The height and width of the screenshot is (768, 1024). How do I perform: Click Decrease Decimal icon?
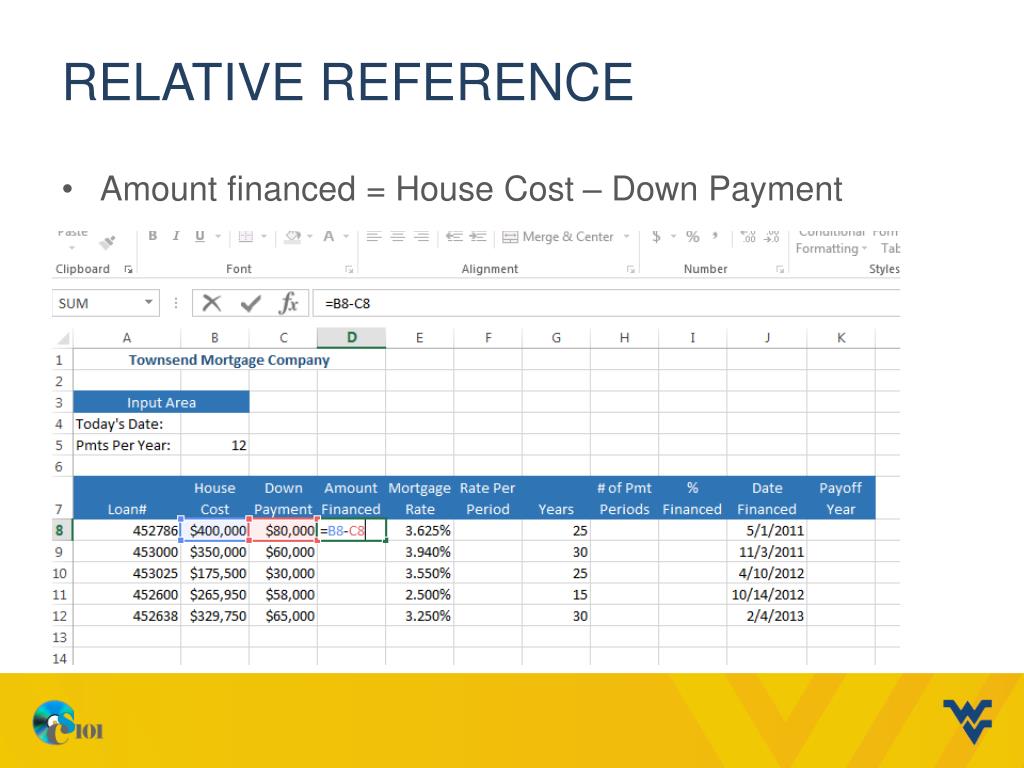[x=772, y=236]
